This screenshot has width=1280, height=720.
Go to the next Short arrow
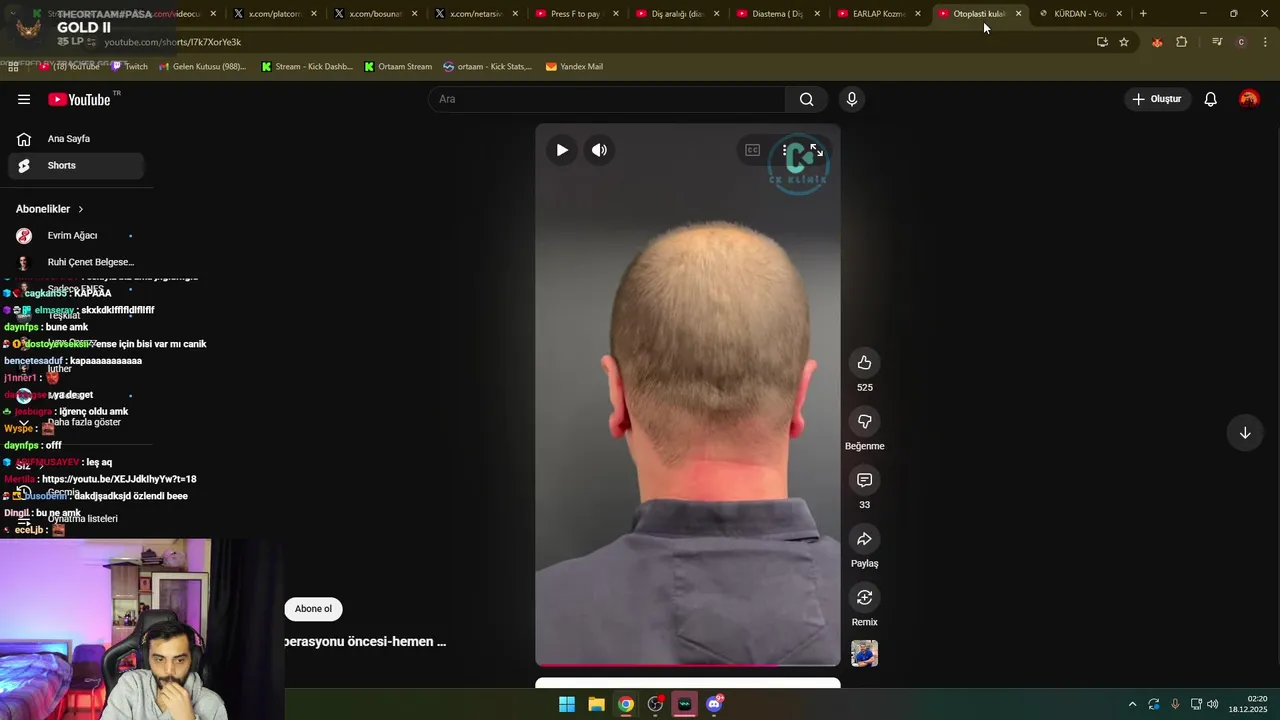(1245, 433)
